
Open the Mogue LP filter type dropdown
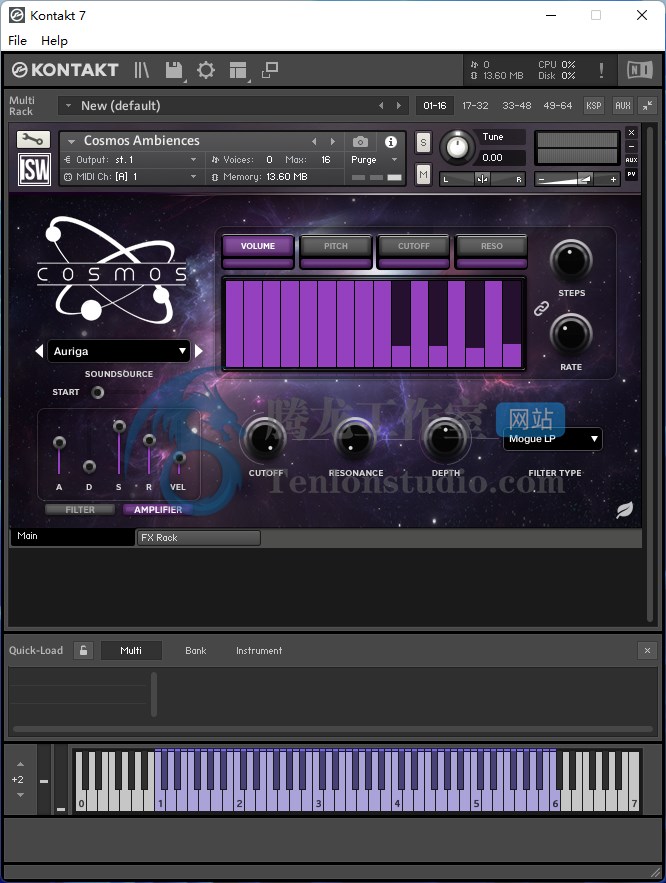pyautogui.click(x=553, y=439)
